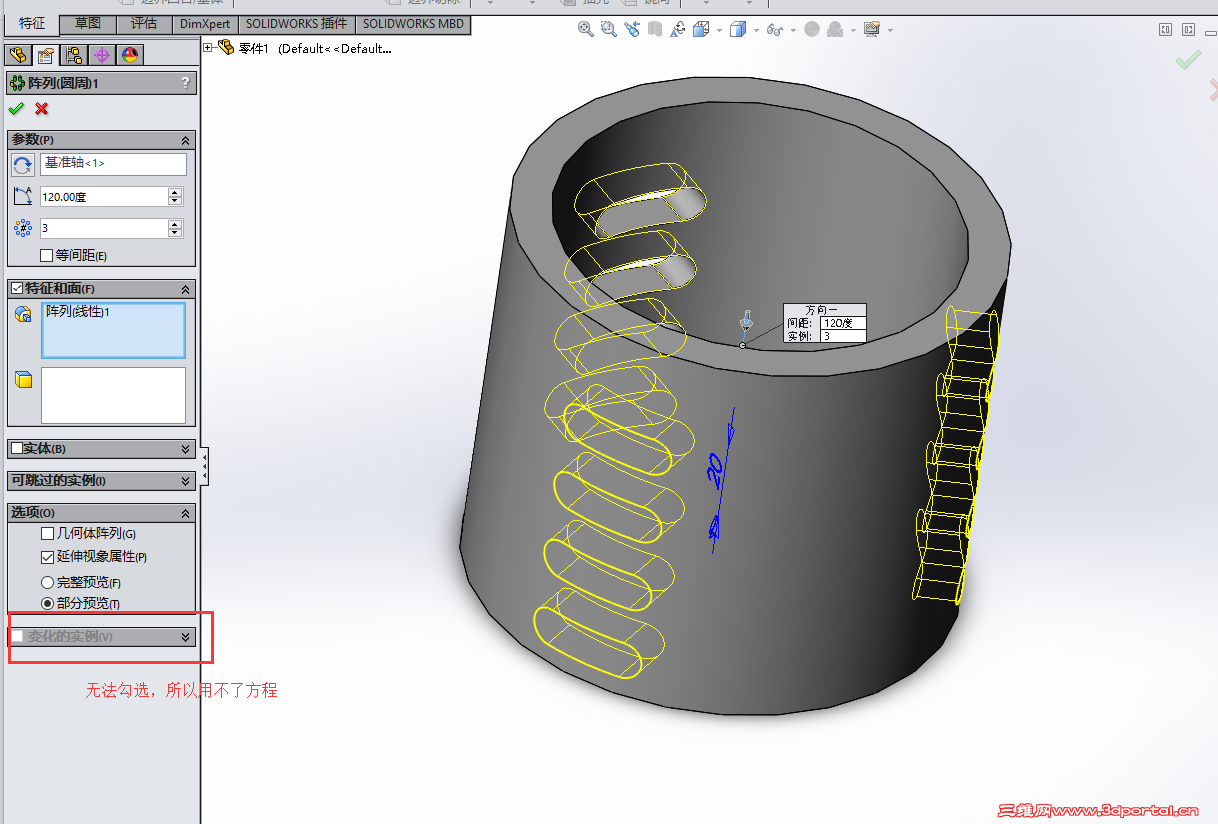Click the instance count field showing 3
The image size is (1218, 824).
(x=104, y=229)
